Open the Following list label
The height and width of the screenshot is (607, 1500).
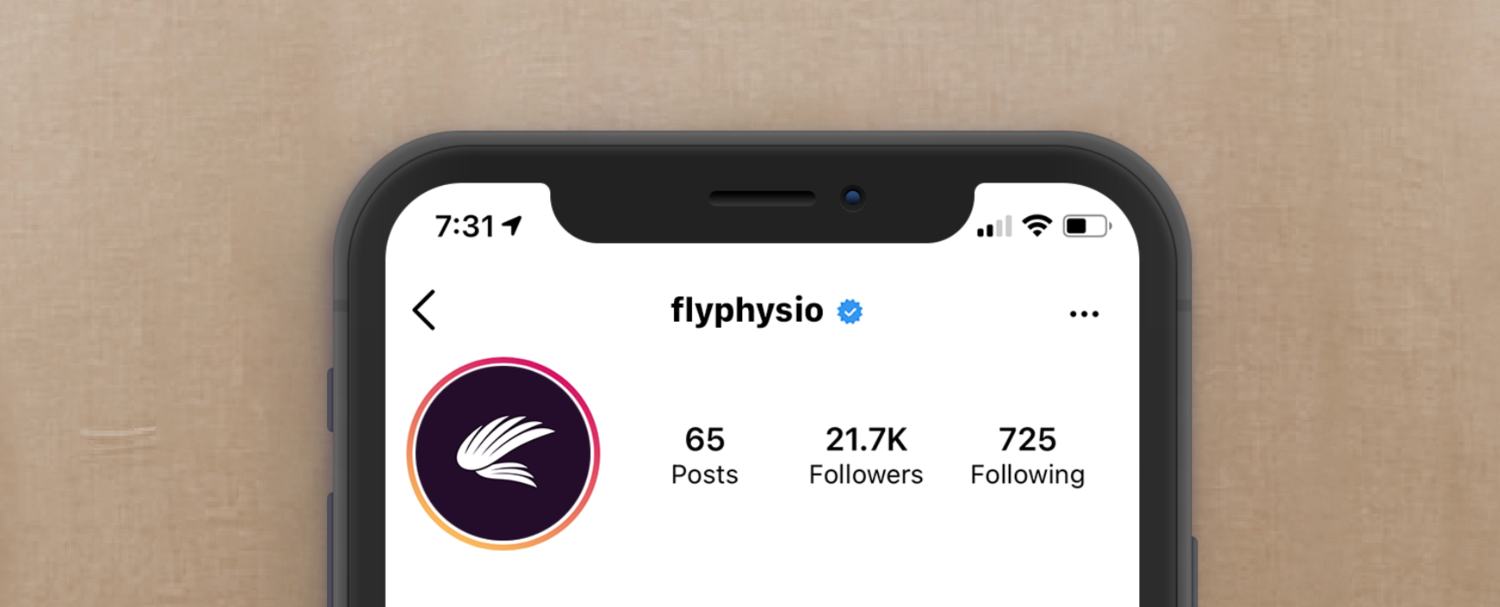point(1028,475)
